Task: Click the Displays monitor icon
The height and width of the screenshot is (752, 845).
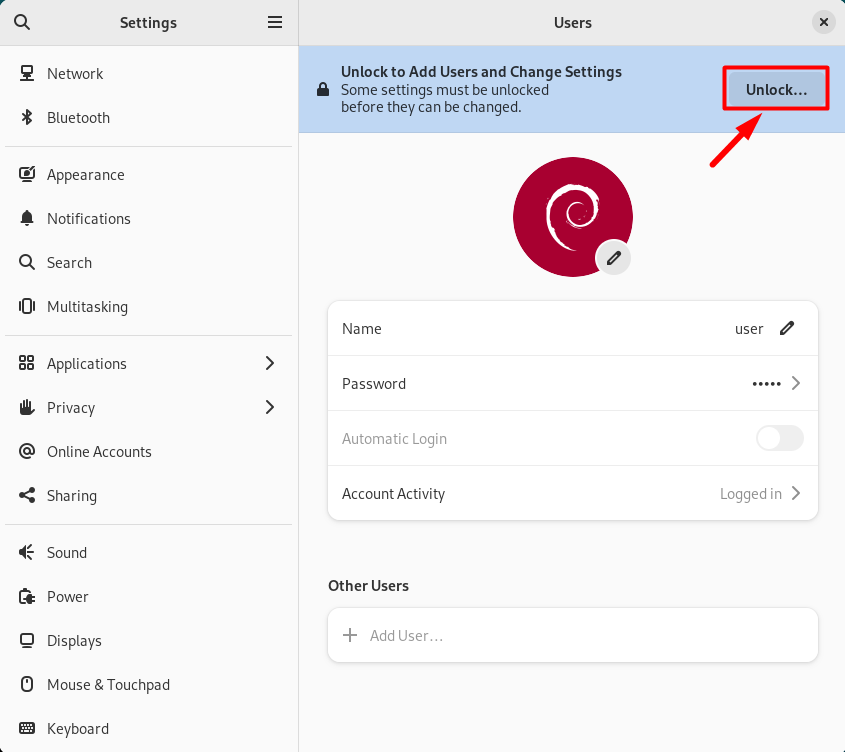Action: point(26,640)
